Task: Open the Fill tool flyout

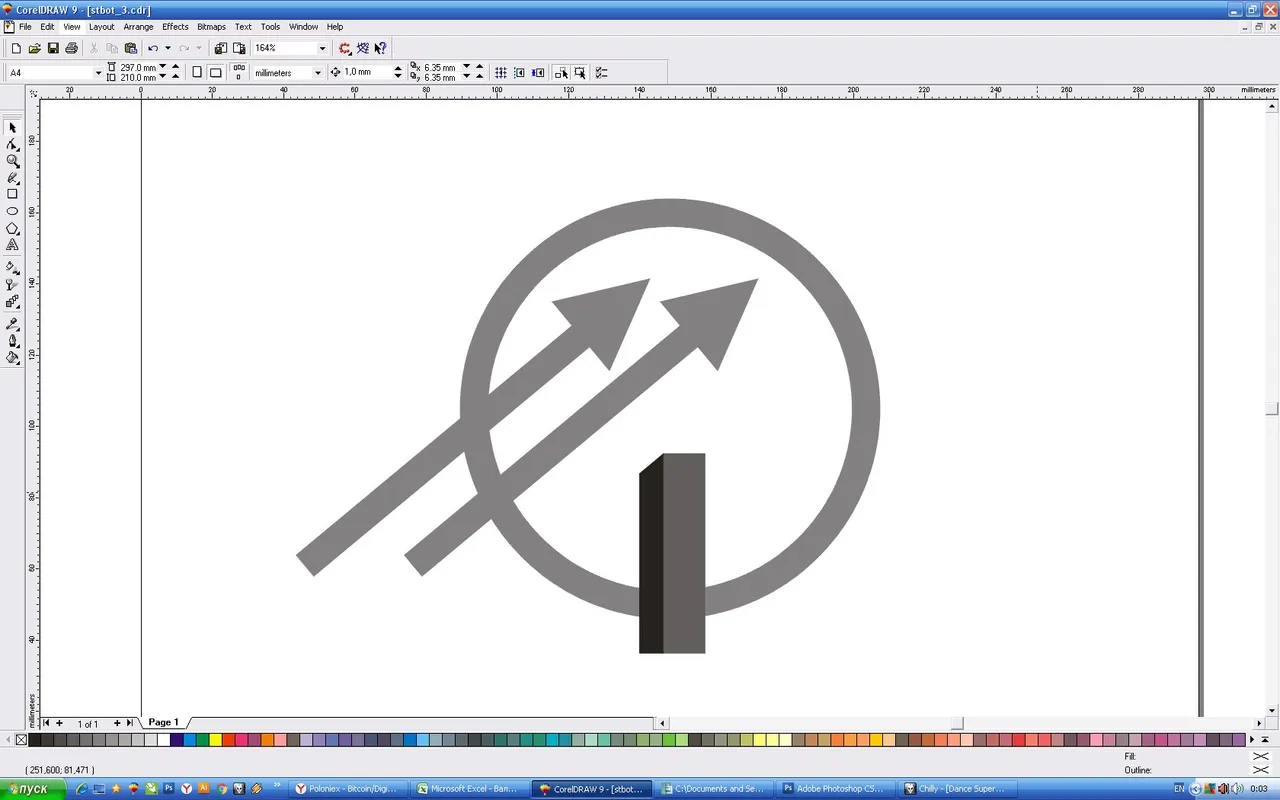Action: [x=12, y=358]
